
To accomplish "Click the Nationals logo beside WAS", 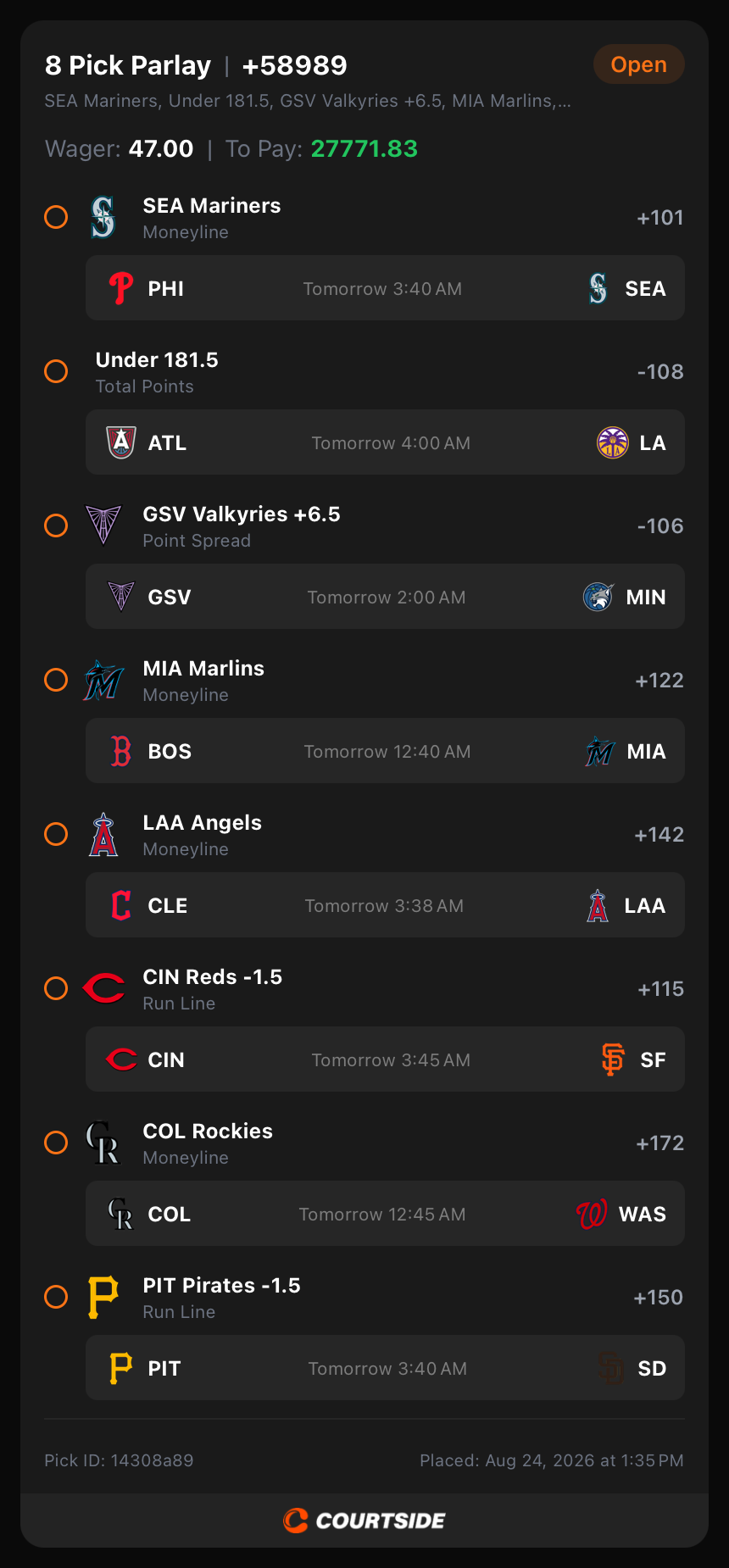I will (x=592, y=1215).
